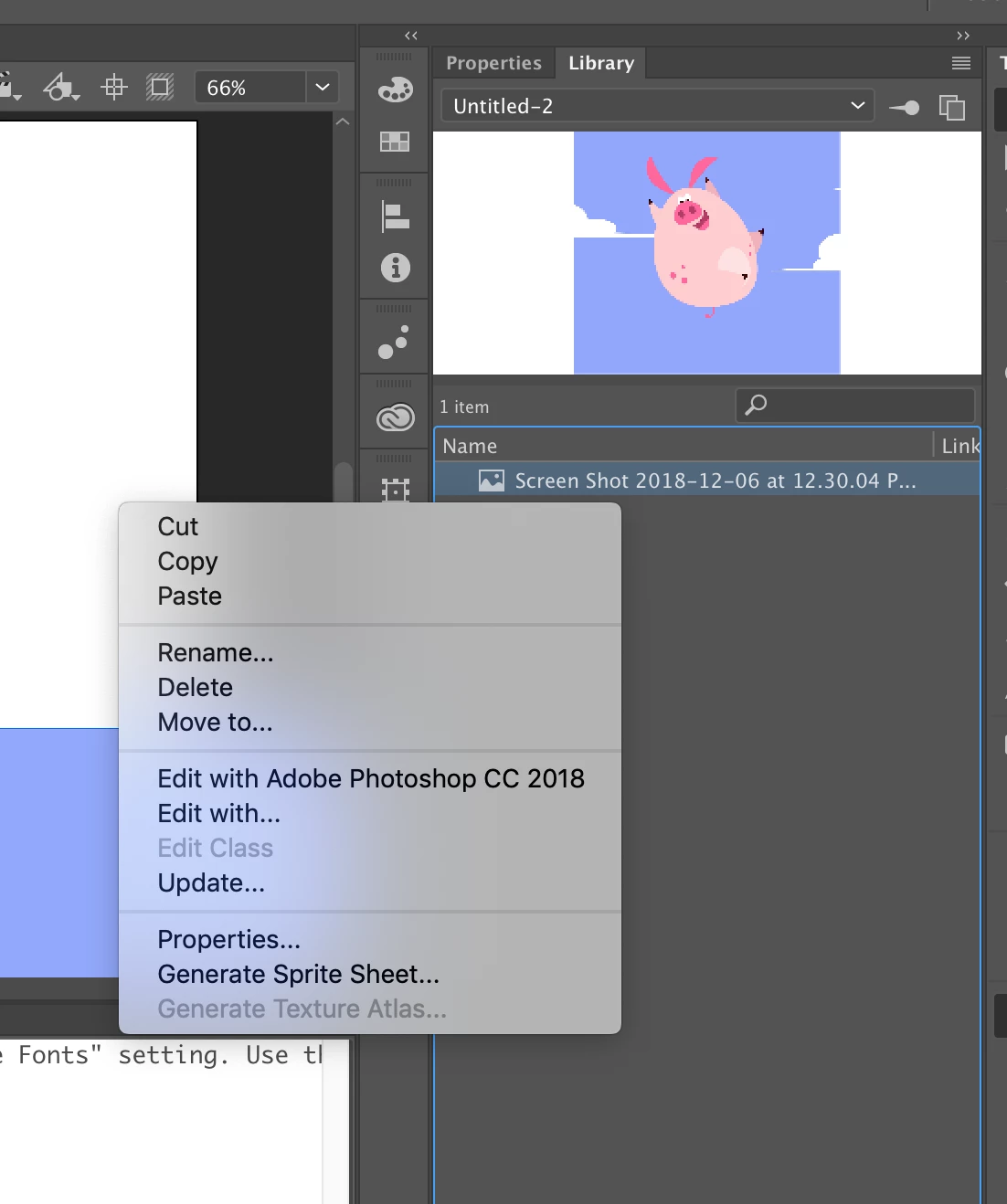Select the Screen Shot 2018-12-06 bitmap item
Screen dimensions: 1007x1204
pos(707,481)
